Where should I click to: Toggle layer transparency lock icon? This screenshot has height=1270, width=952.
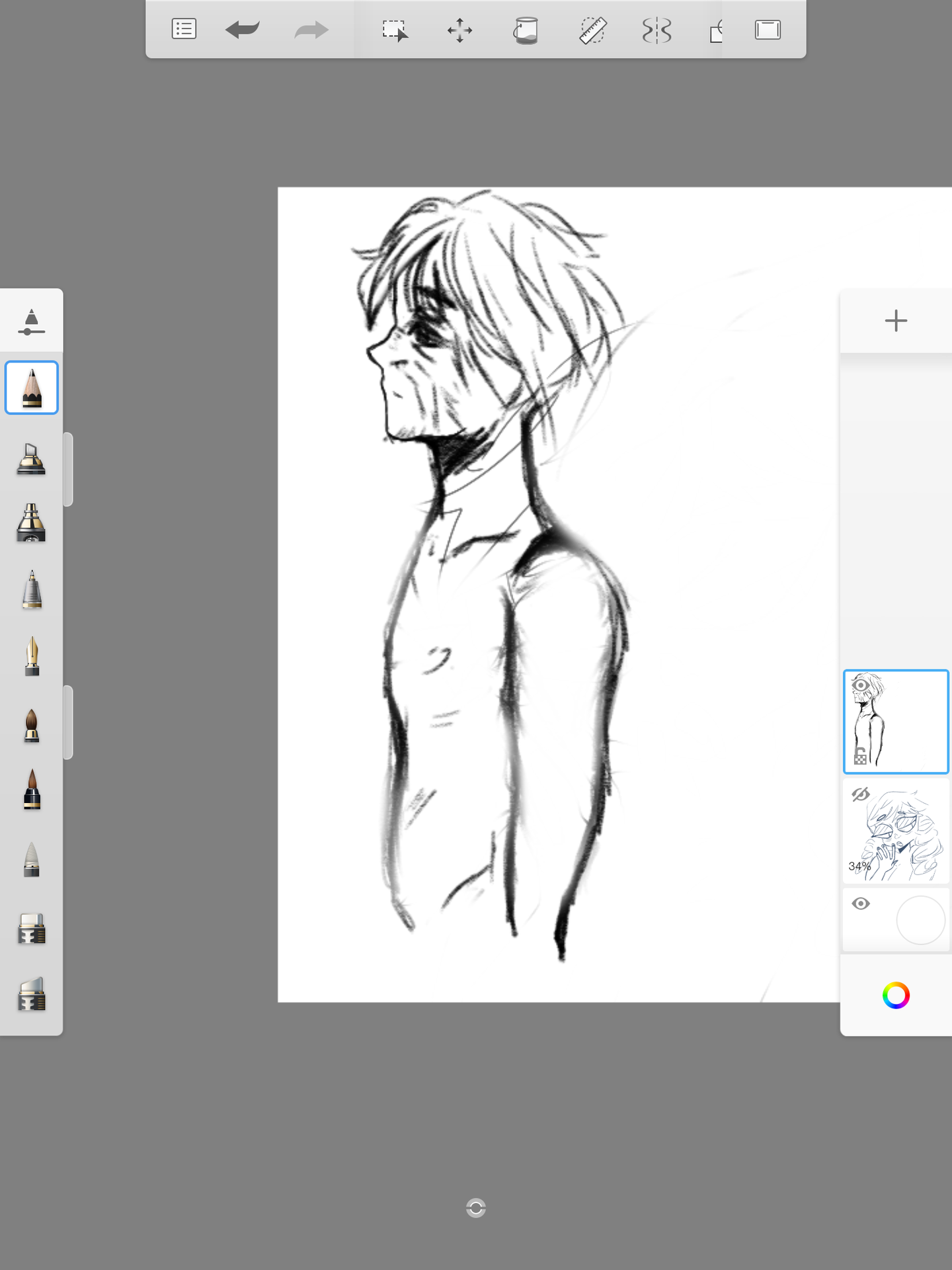click(860, 756)
